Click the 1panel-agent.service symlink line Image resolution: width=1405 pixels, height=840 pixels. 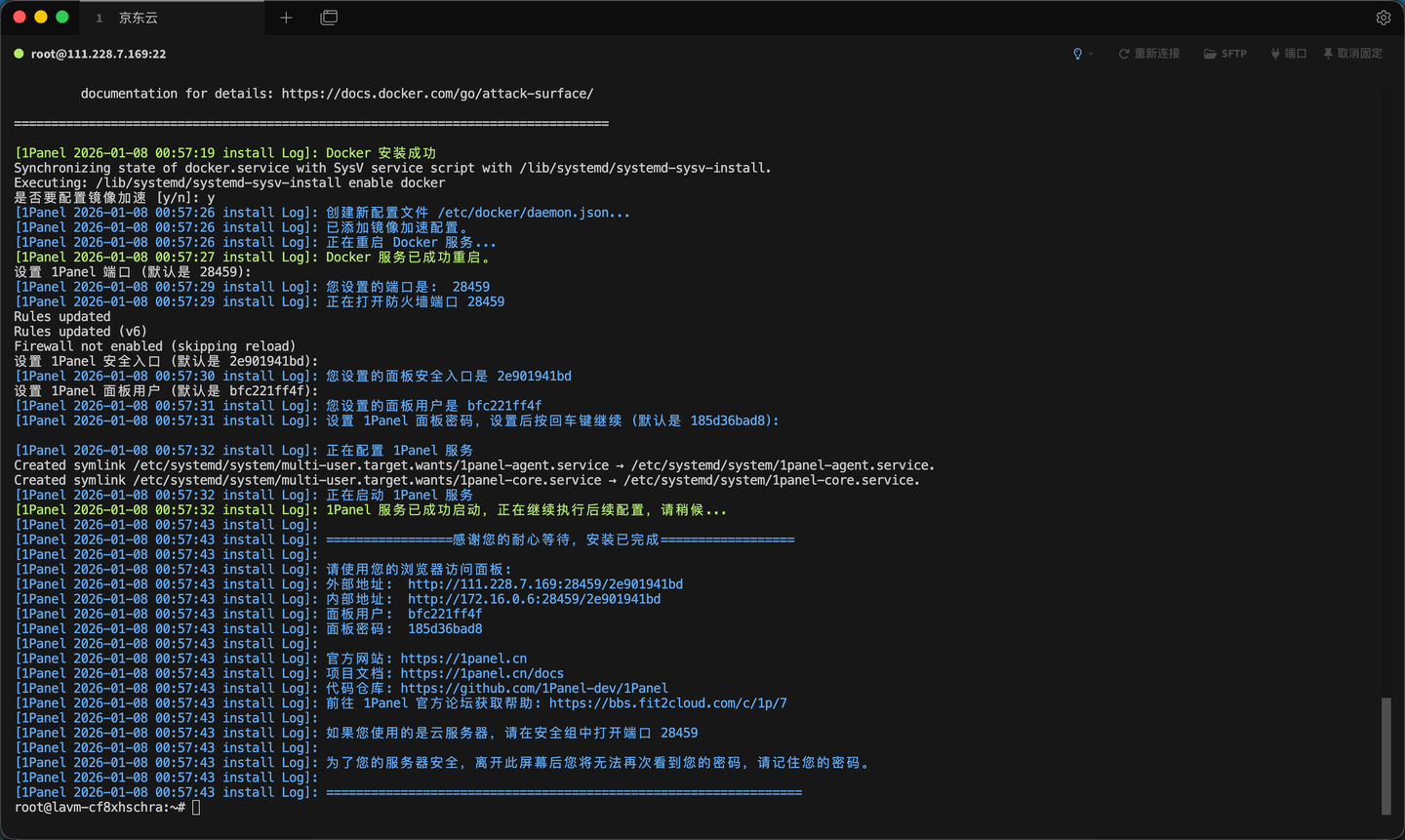click(x=474, y=465)
